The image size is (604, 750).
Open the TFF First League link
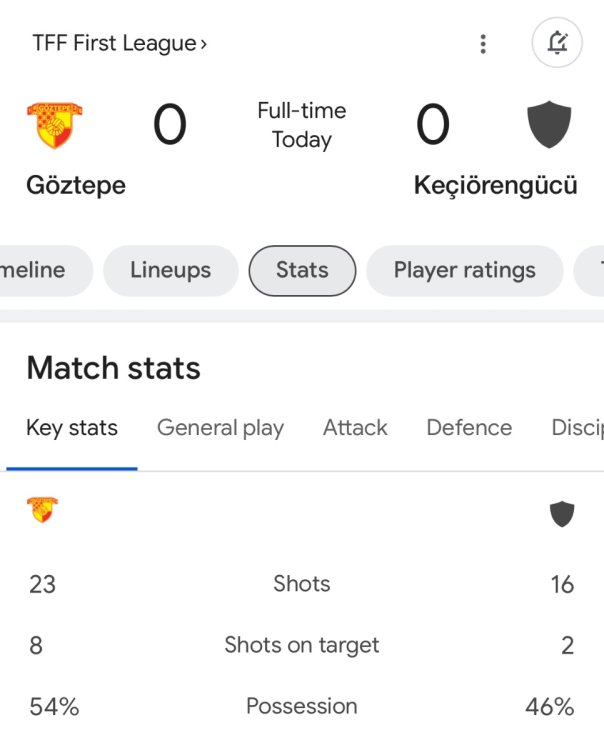pyautogui.click(x=119, y=44)
